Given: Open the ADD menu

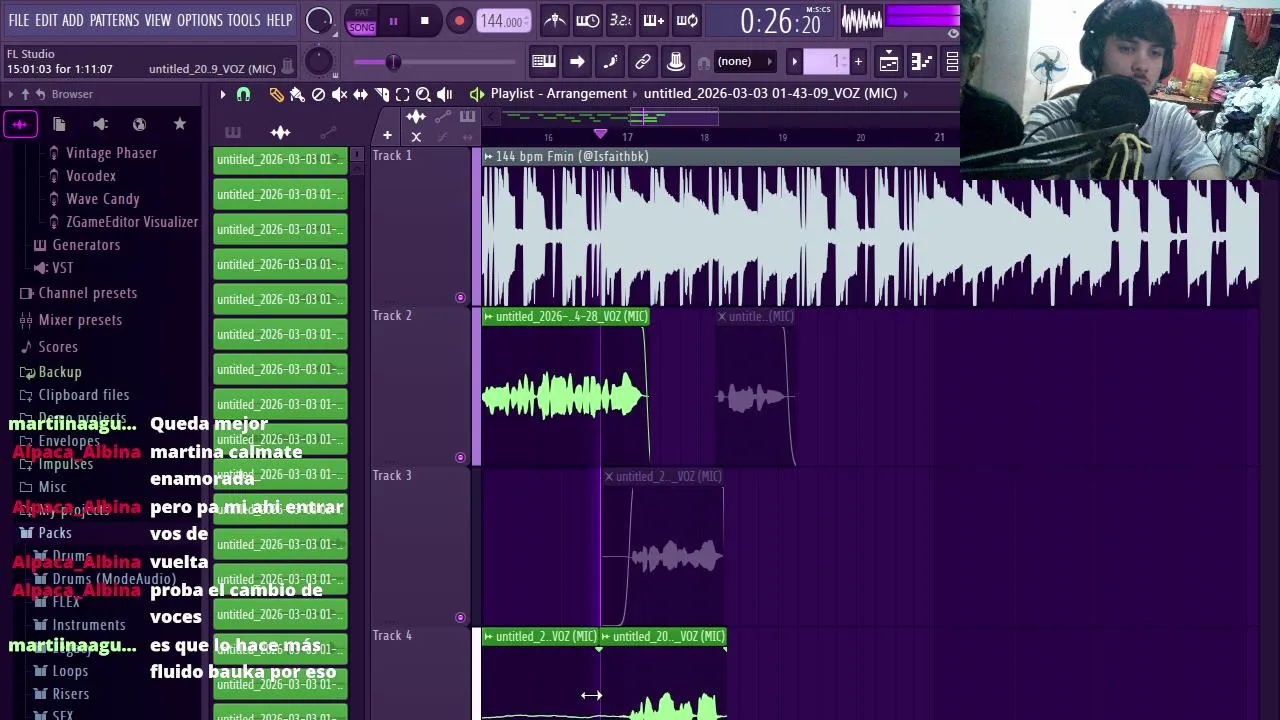Looking at the screenshot, I should click(73, 20).
